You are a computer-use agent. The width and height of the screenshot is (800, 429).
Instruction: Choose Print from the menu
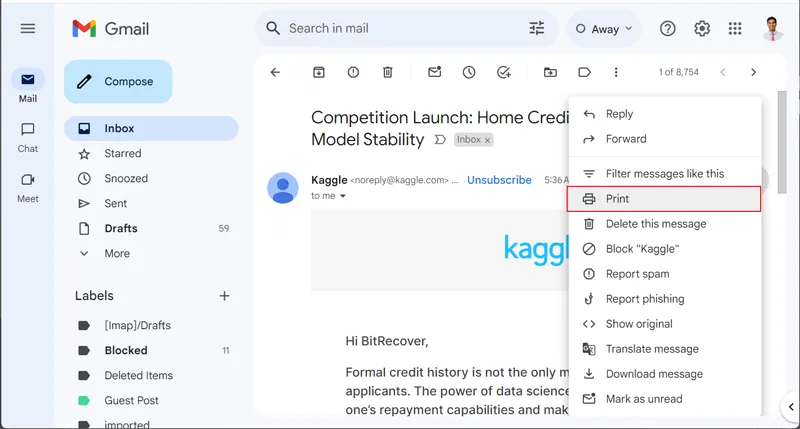(x=664, y=199)
